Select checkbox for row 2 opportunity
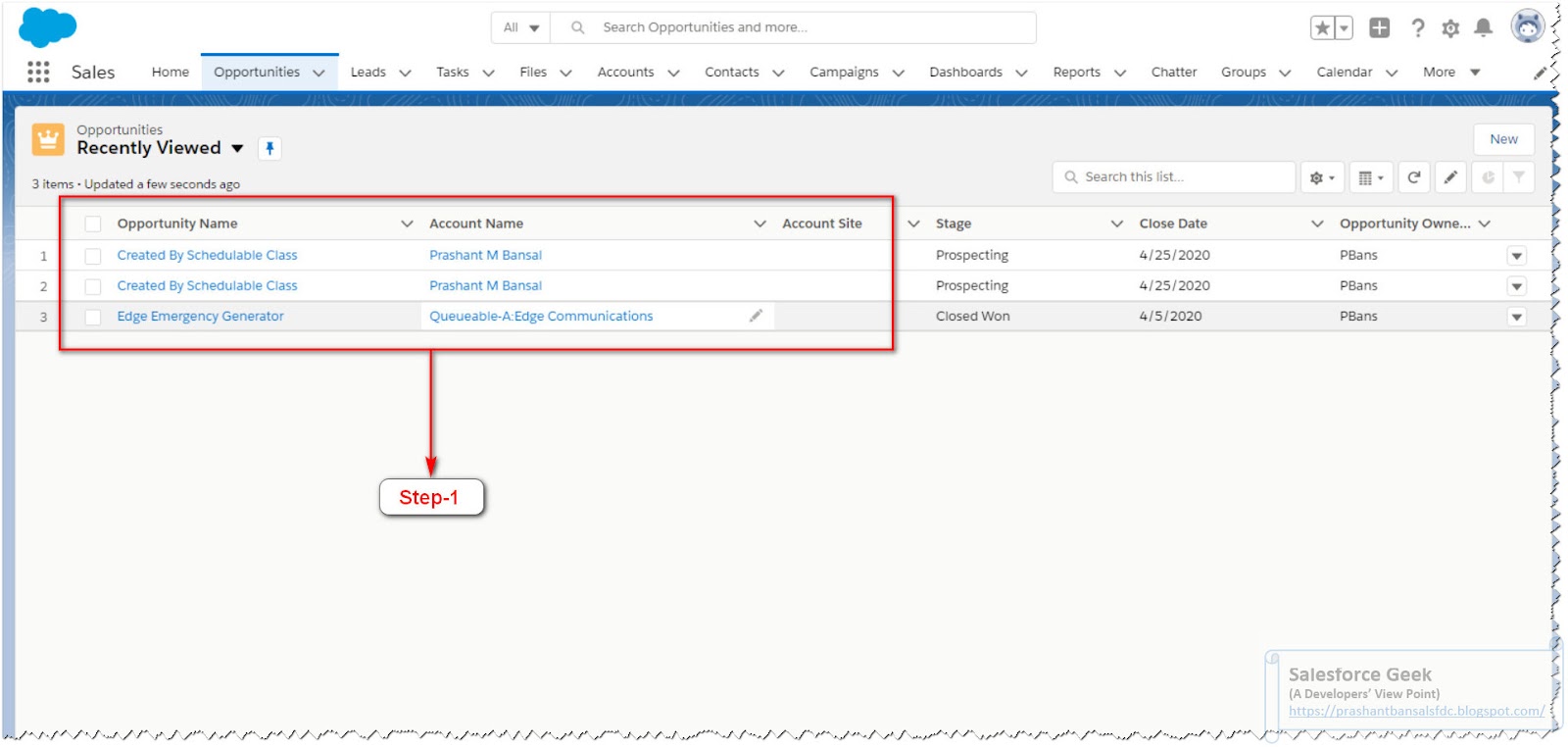Image resolution: width=1568 pixels, height=747 pixels. [x=93, y=286]
